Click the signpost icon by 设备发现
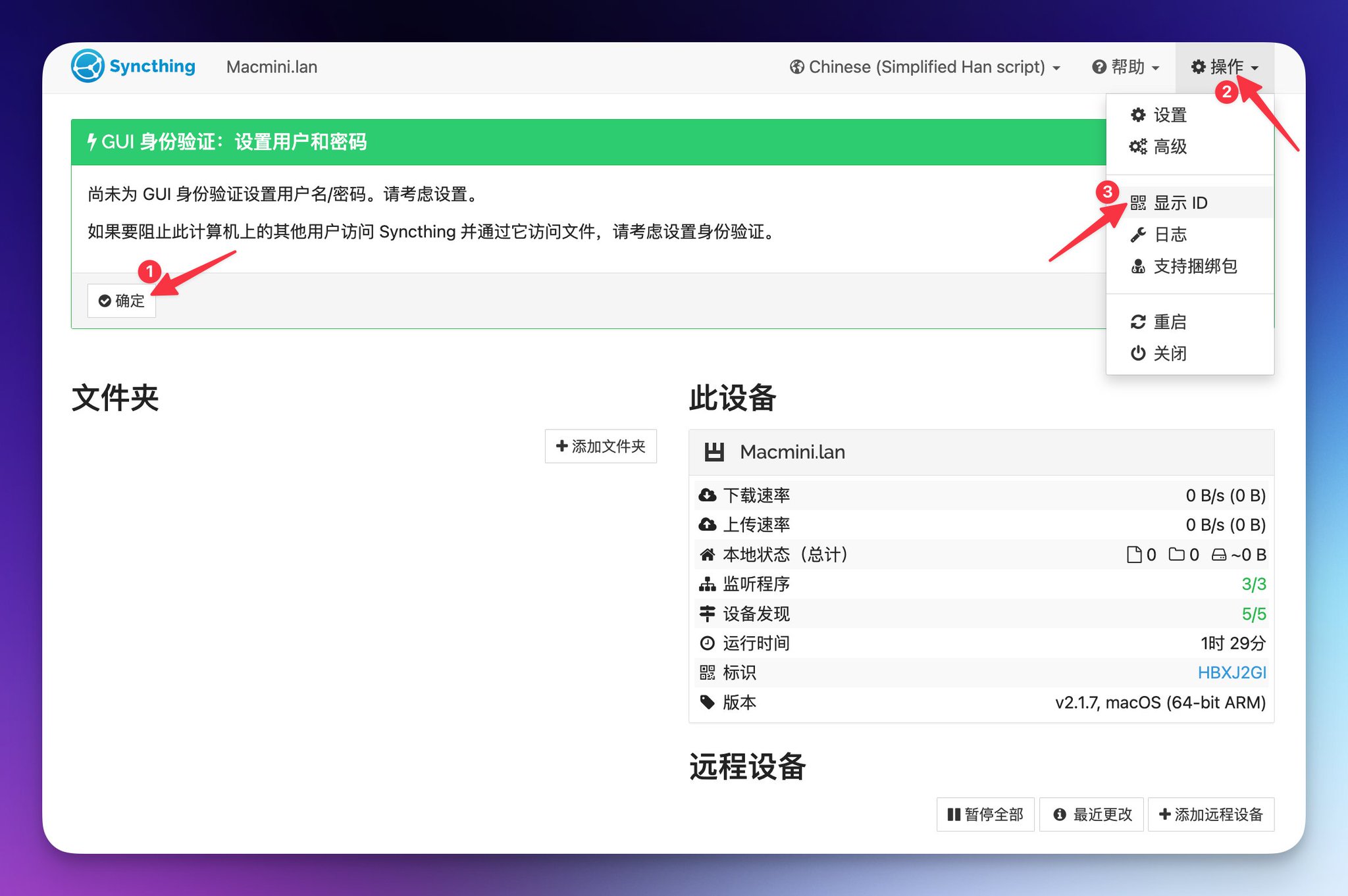This screenshot has width=1348, height=896. point(708,614)
